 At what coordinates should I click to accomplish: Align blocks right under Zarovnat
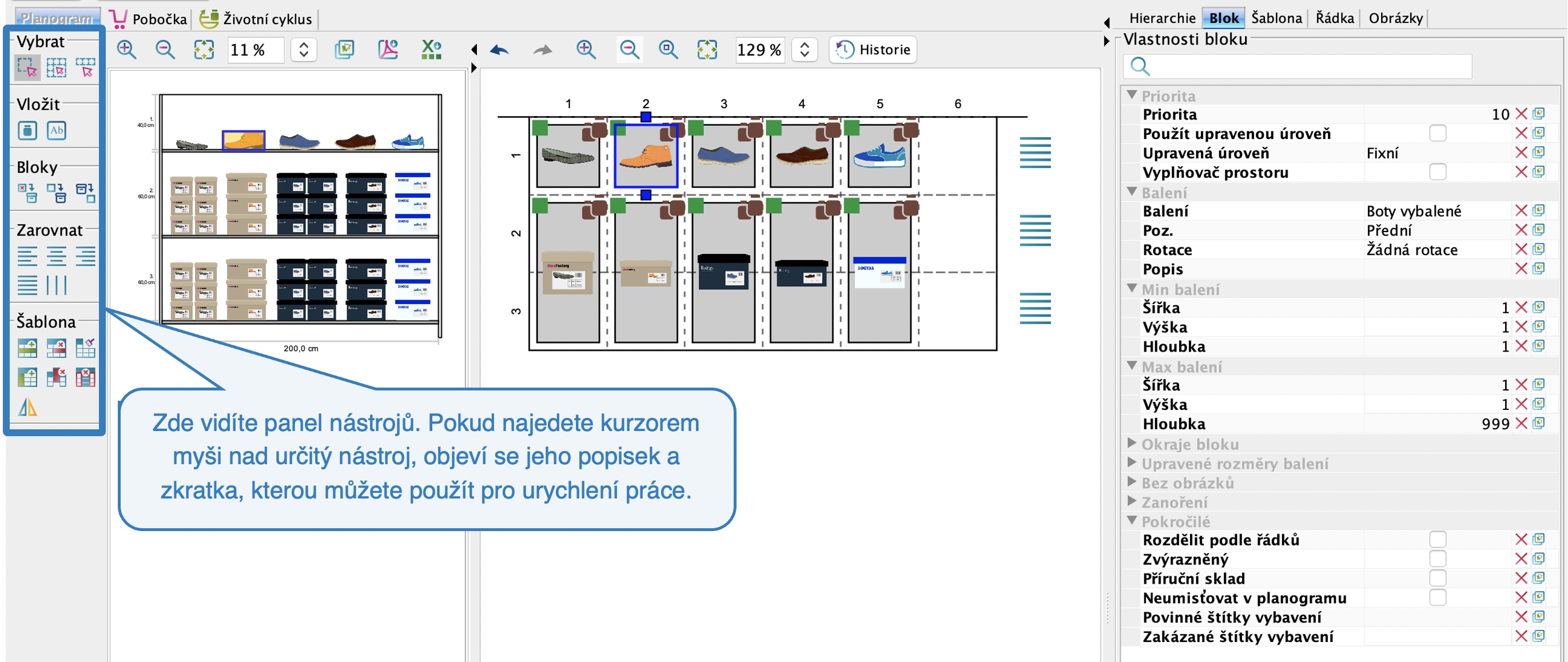click(x=85, y=256)
